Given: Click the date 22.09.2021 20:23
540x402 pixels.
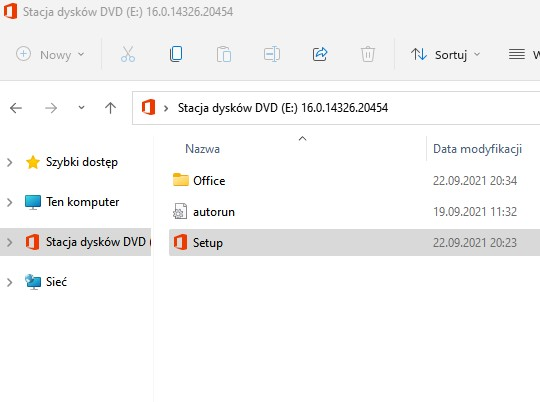Looking at the screenshot, I should [x=475, y=243].
